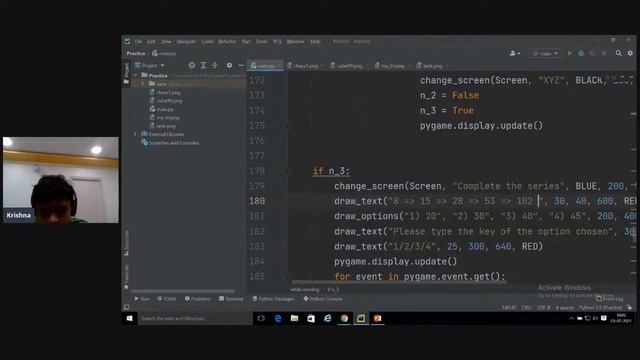Open the main run configuration dropdown
This screenshot has height=360, width=640.
pos(545,53)
